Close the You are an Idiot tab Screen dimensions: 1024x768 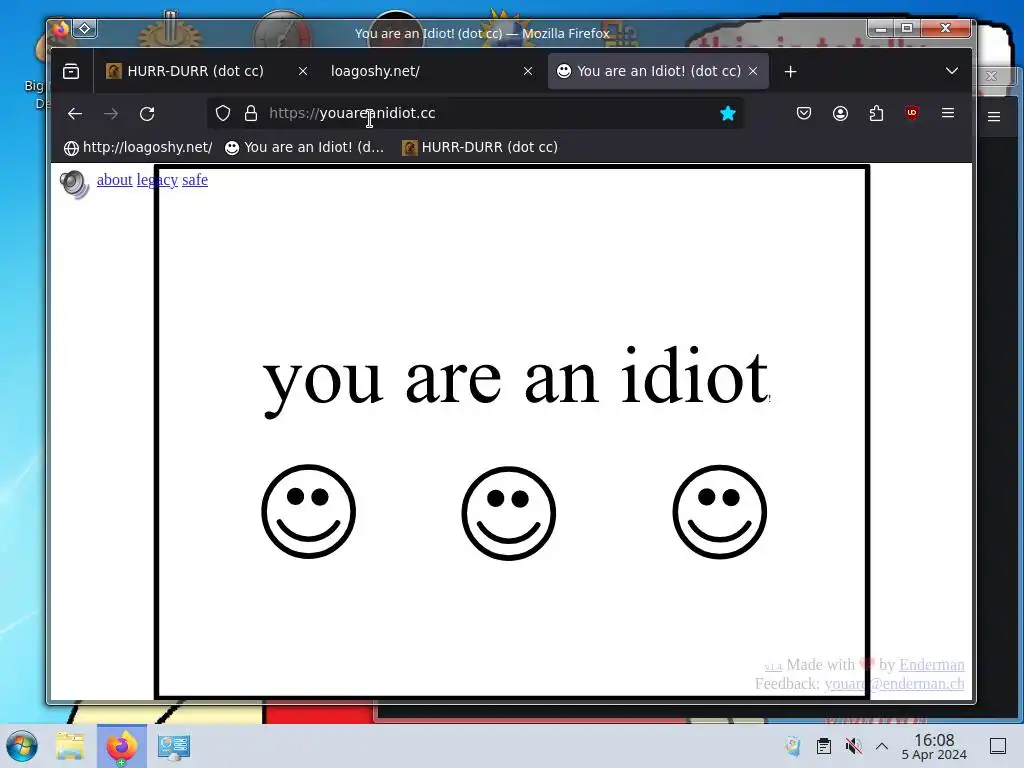tap(753, 71)
